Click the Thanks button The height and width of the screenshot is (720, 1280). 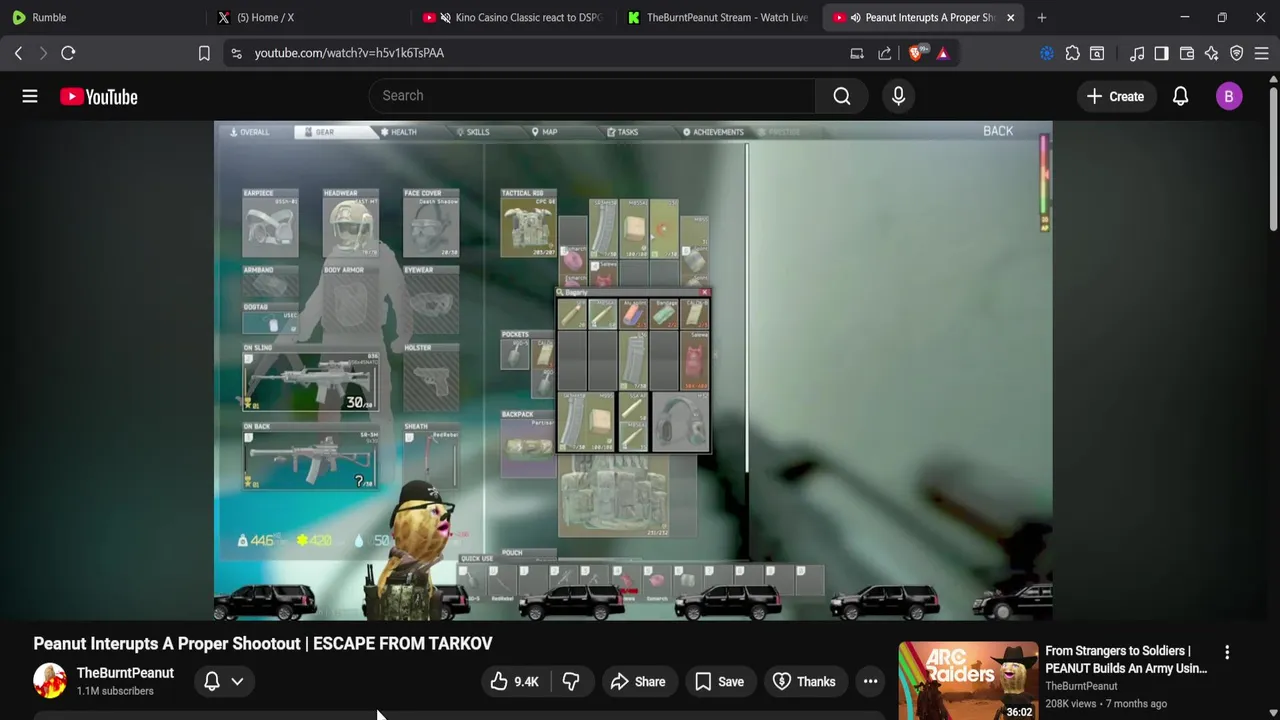click(x=805, y=682)
